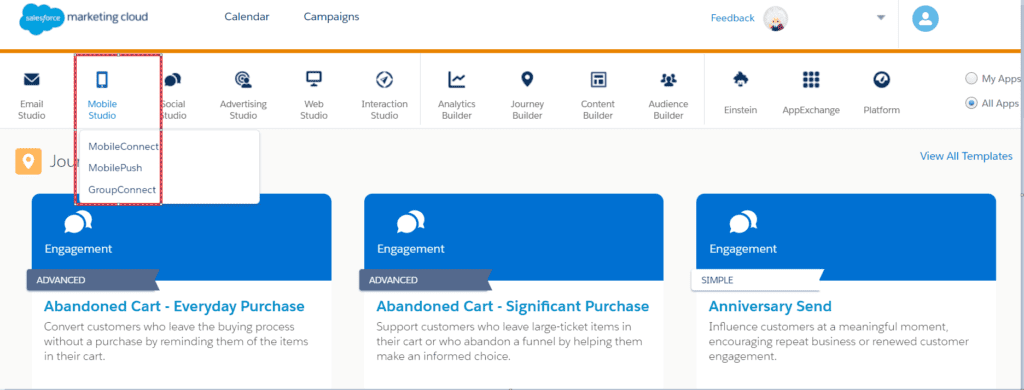Launch Journey Builder pin icon
This screenshot has height=390, width=1024.
pyautogui.click(x=527, y=80)
